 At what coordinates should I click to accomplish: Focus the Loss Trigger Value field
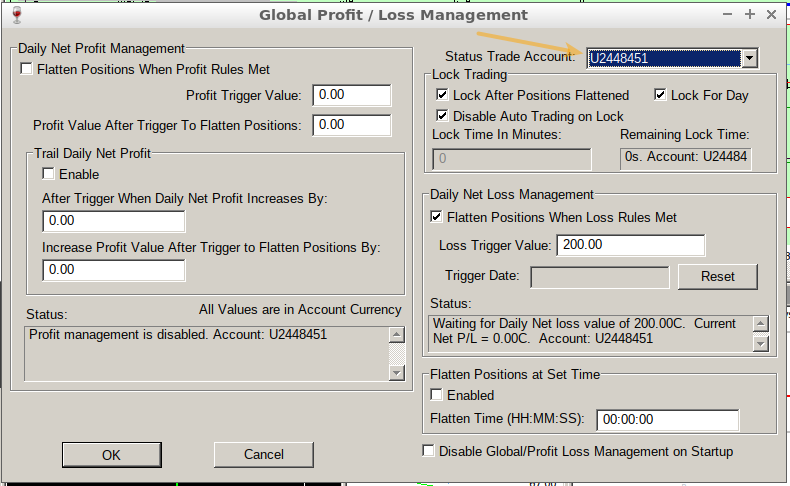click(631, 245)
